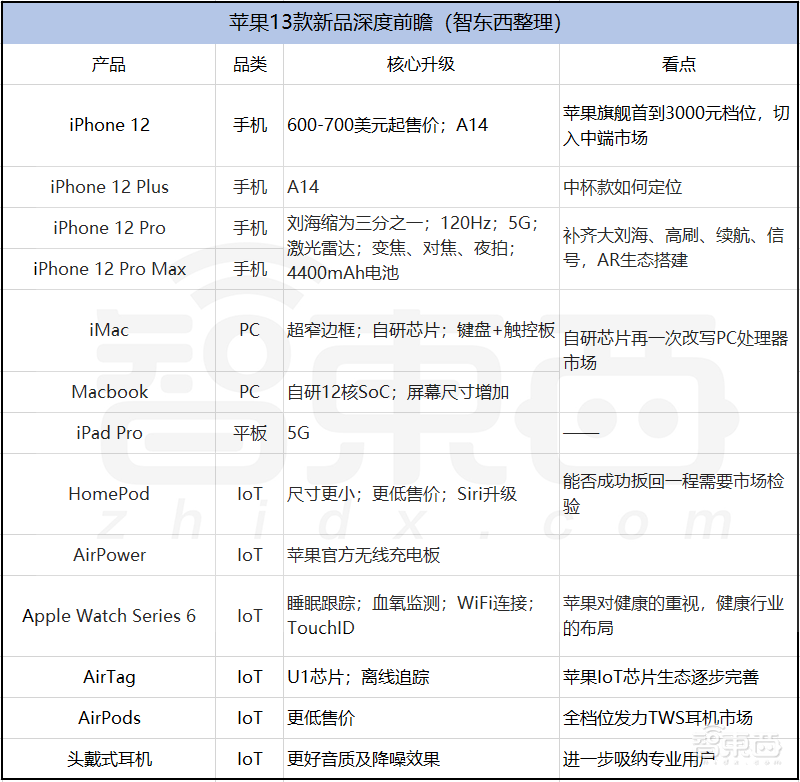The image size is (800, 782).
Task: Click the Apple Watch Series 6 cell
Action: 109,616
